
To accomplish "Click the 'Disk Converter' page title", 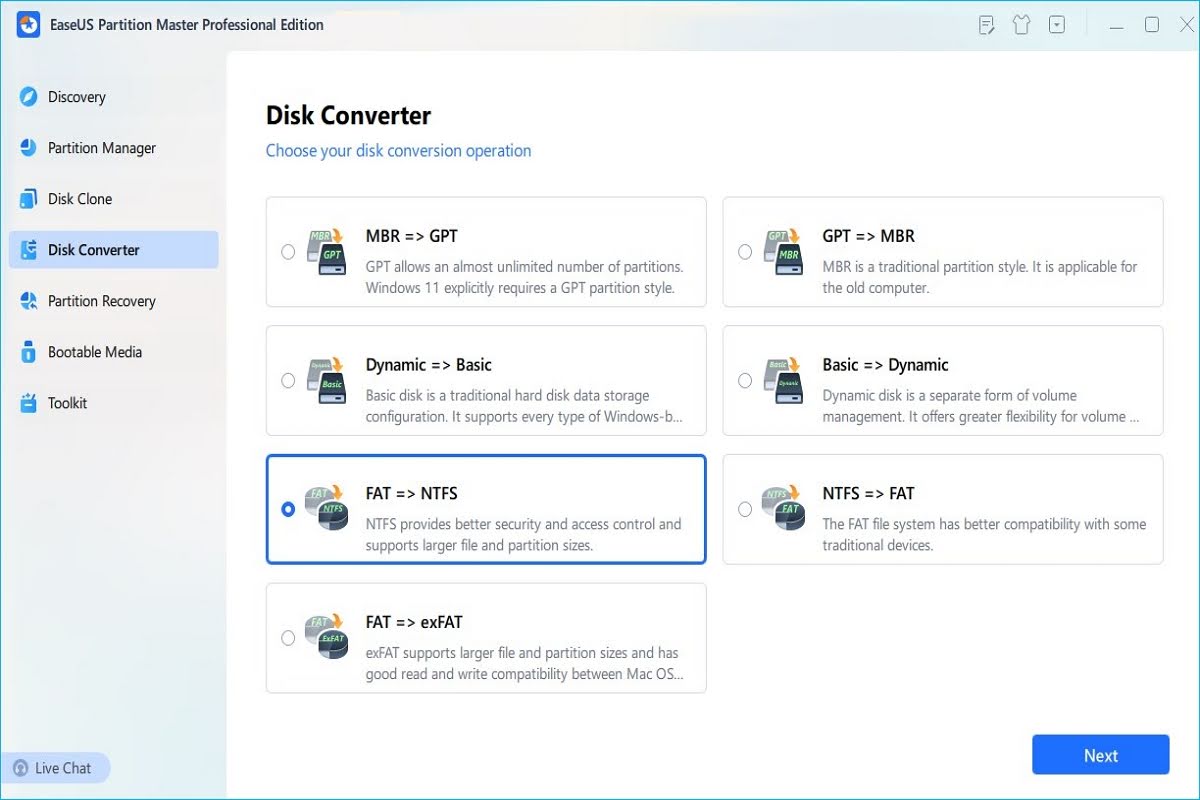I will click(x=348, y=115).
